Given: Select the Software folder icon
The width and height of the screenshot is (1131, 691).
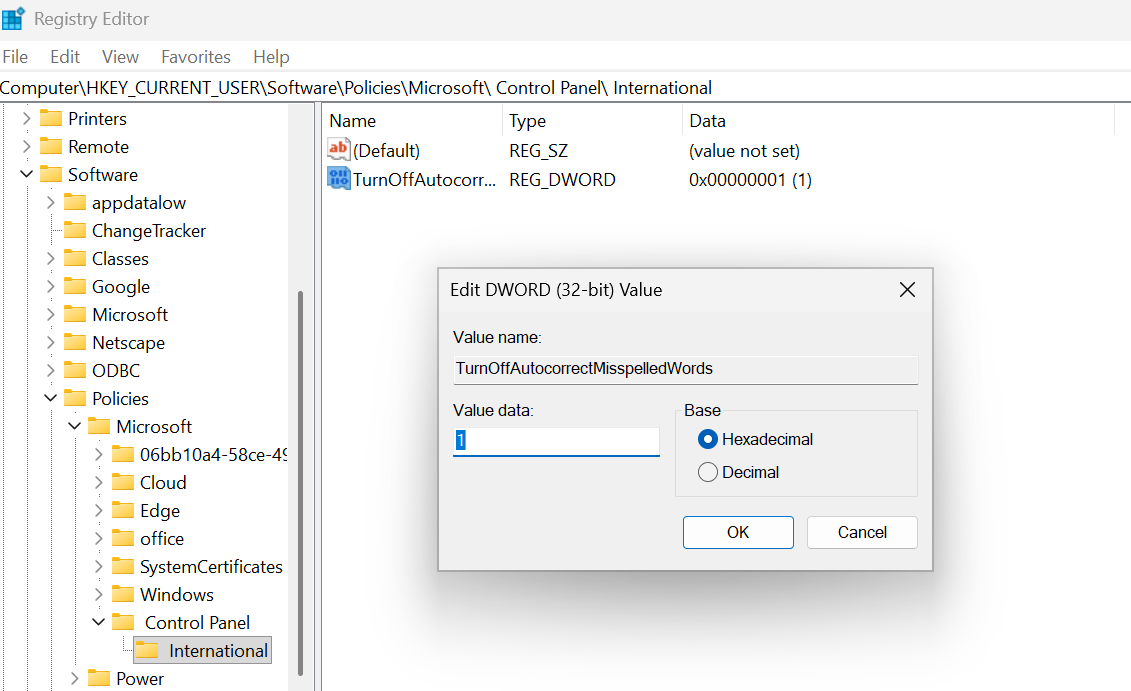Looking at the screenshot, I should click(x=50, y=174).
